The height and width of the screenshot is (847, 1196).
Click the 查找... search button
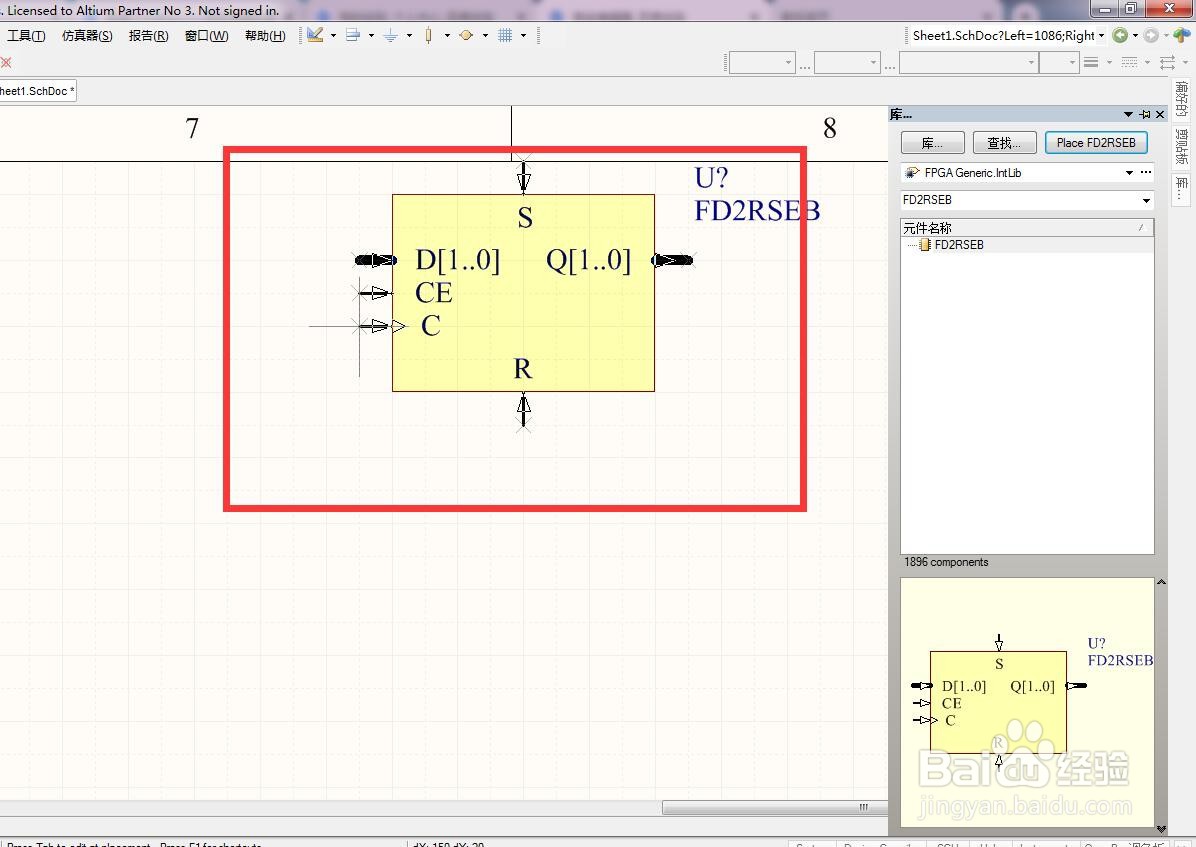tap(1004, 143)
